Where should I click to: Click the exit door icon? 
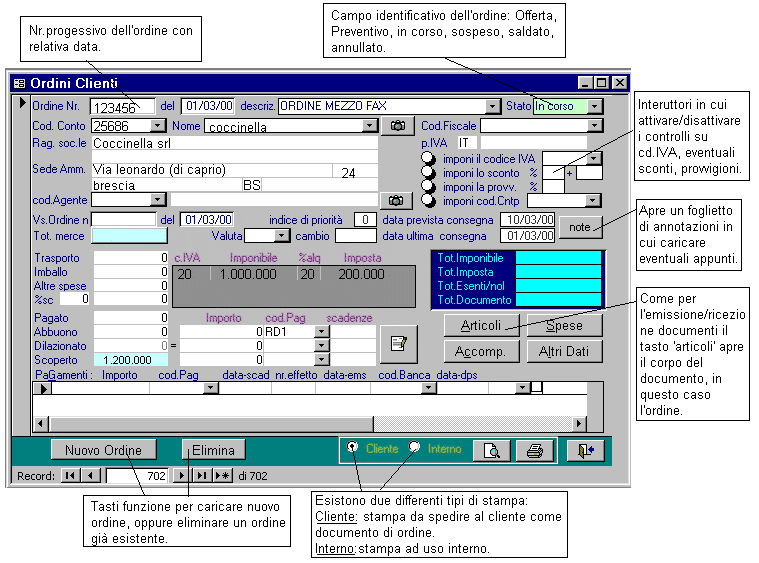585,451
